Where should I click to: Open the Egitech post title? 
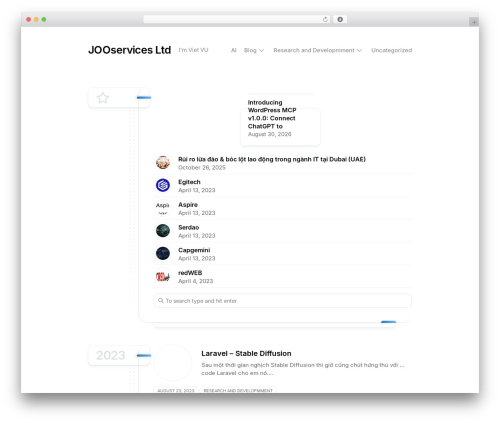[x=189, y=182]
